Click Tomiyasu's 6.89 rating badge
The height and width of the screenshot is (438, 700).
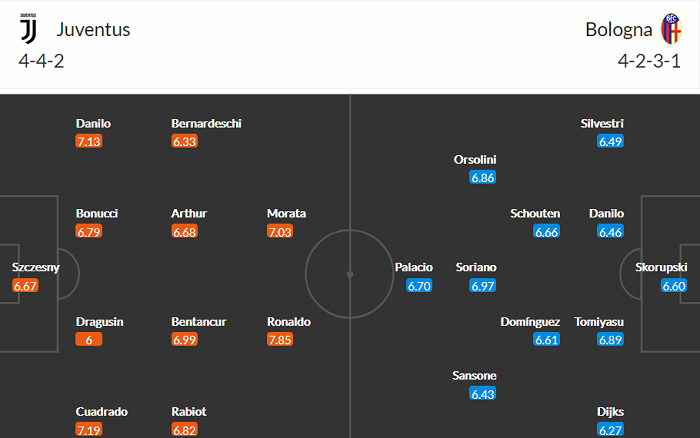tap(611, 340)
